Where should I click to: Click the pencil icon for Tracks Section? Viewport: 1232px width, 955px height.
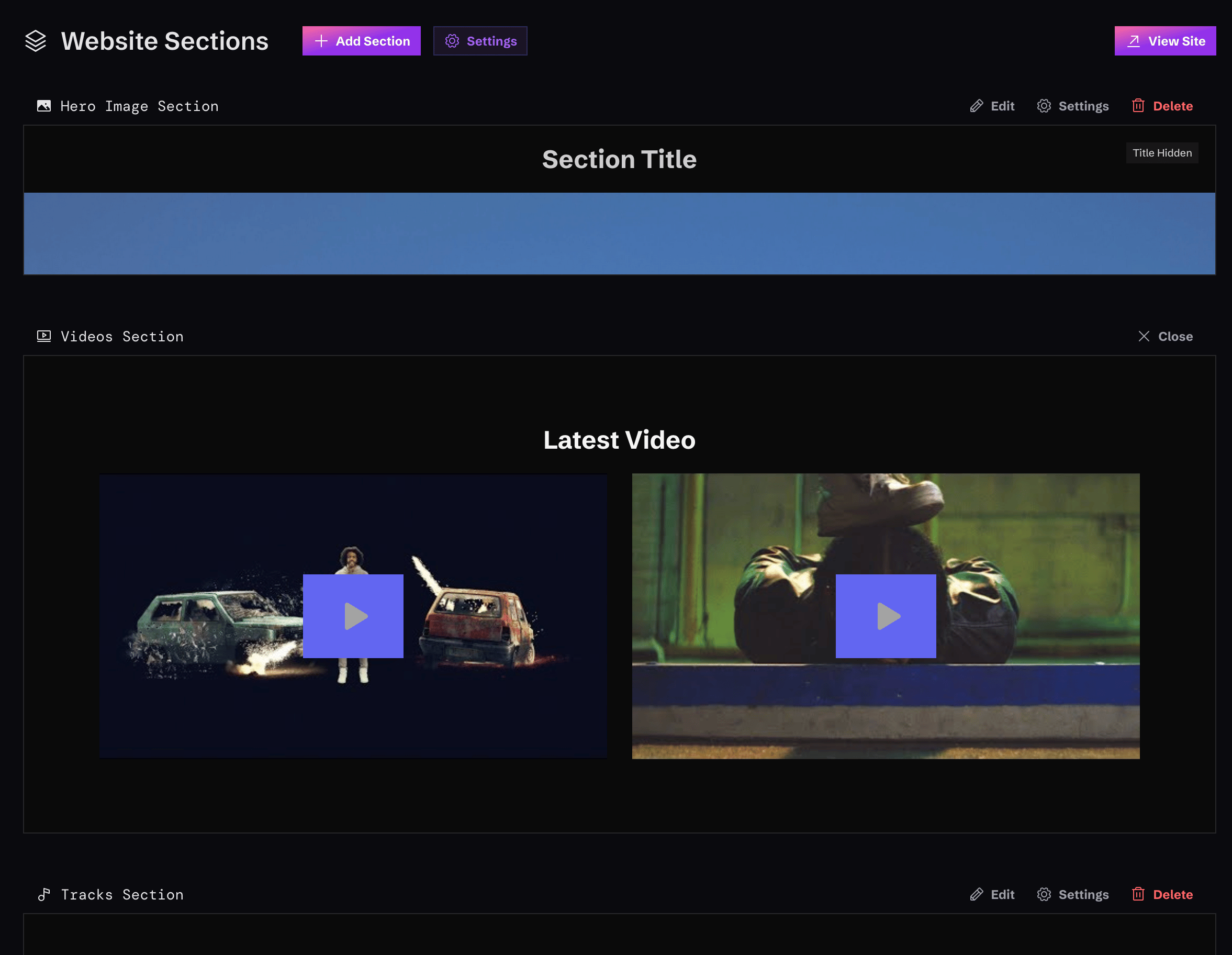977,895
